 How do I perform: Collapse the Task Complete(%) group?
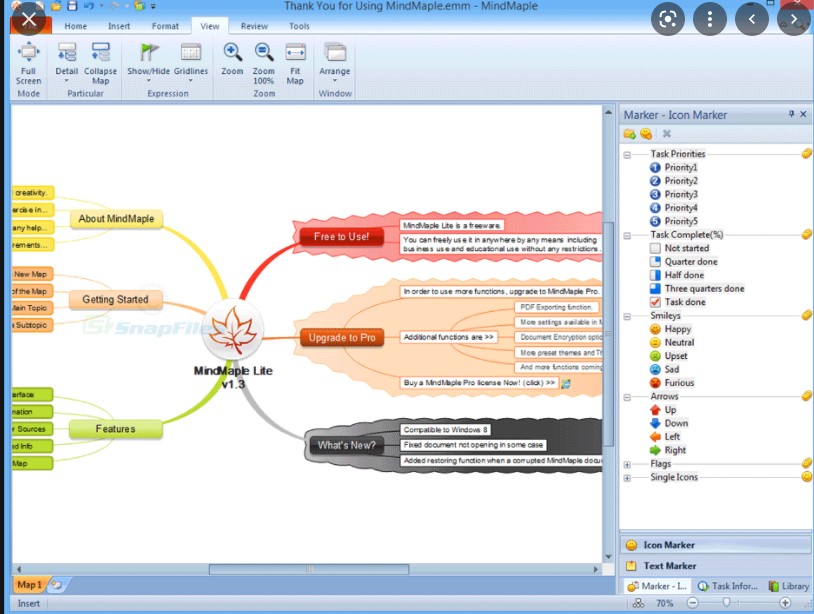(x=627, y=236)
